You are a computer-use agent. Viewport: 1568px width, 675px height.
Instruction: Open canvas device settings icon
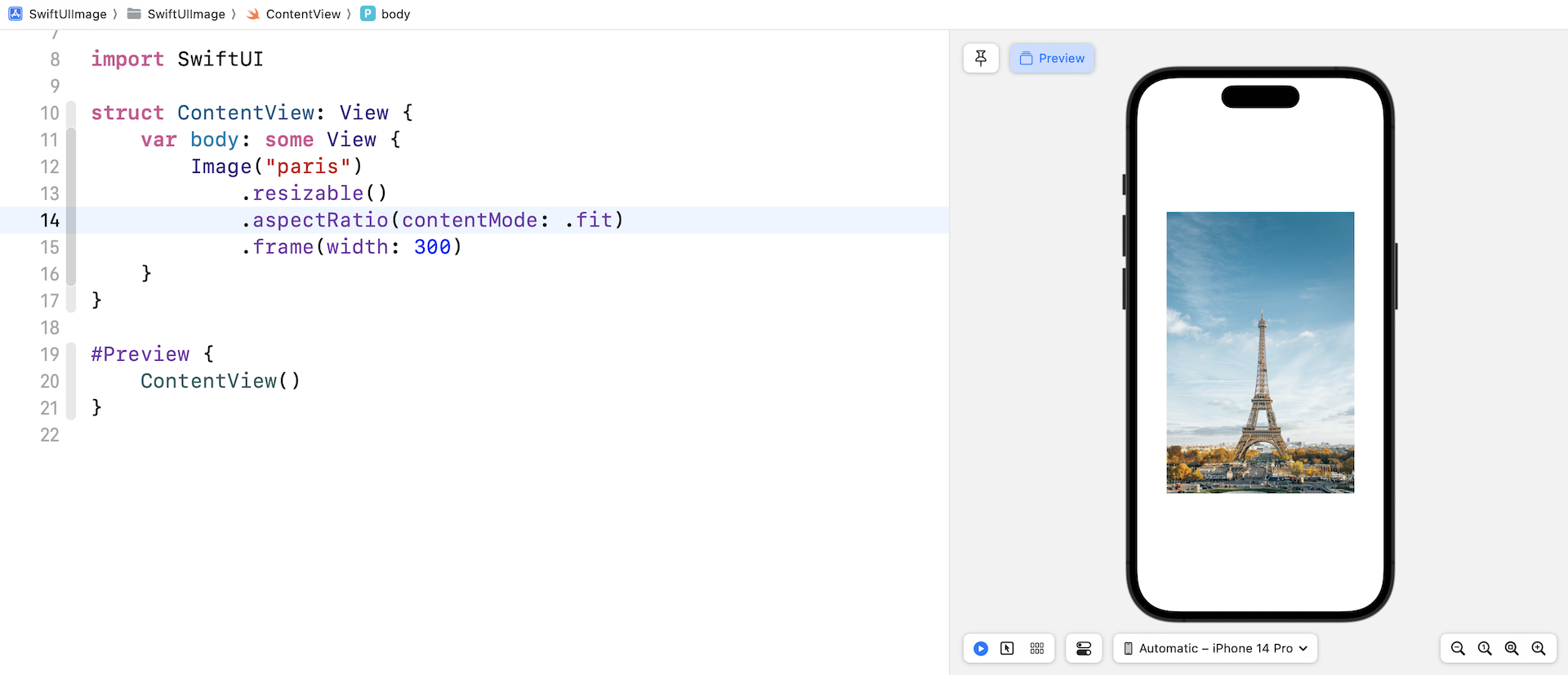coord(1084,648)
